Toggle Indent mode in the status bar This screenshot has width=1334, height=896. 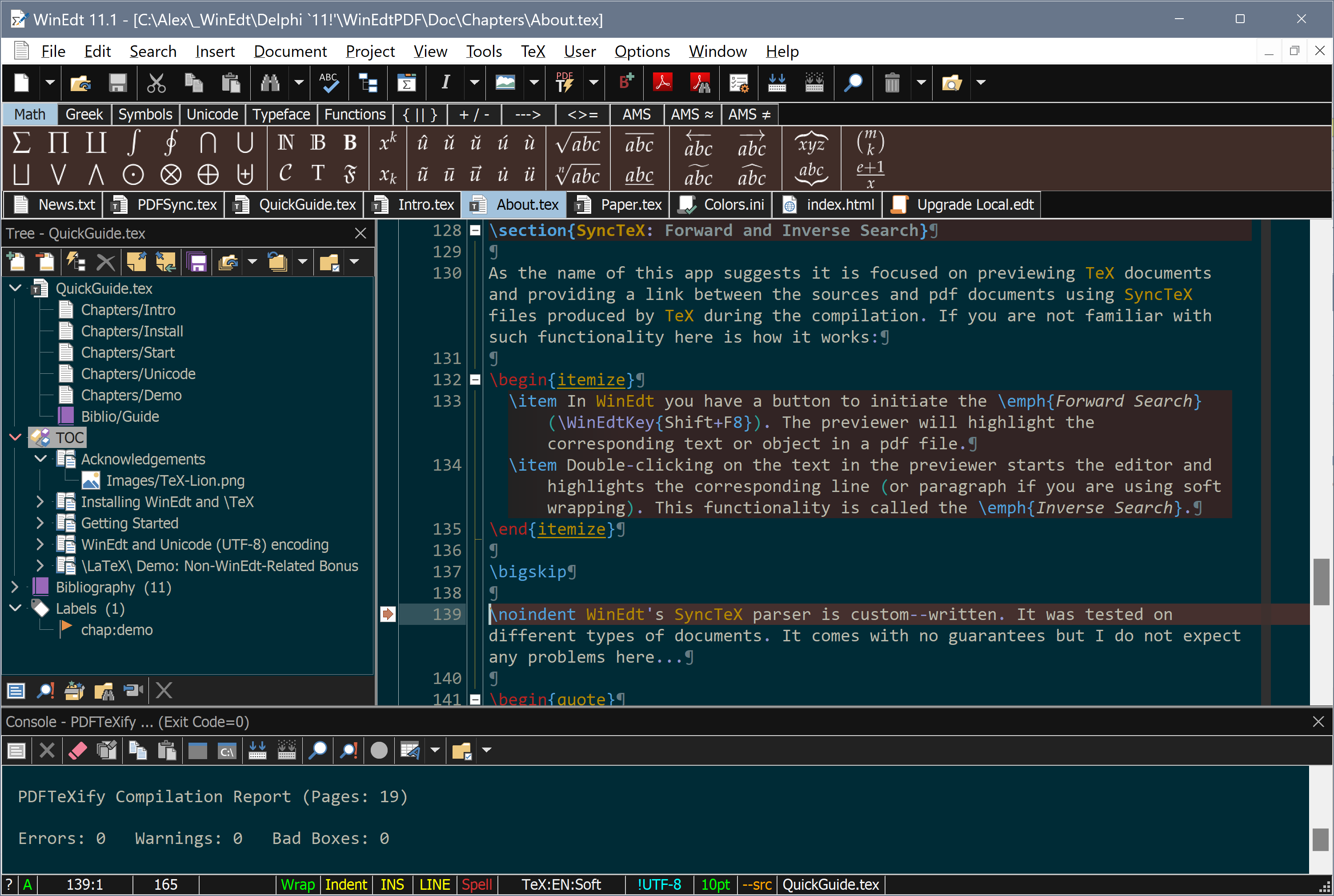point(346,884)
